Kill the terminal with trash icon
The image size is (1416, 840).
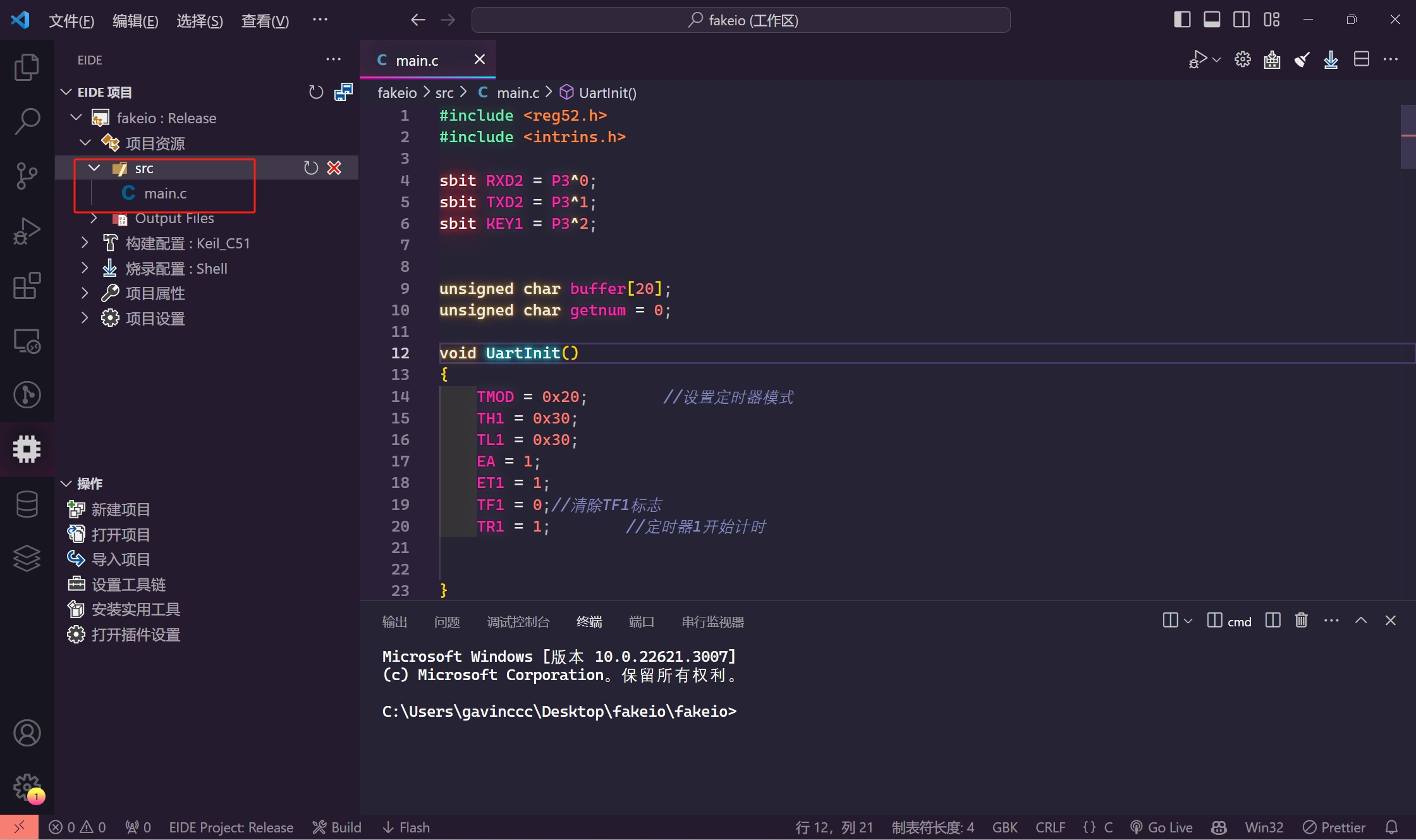pyautogui.click(x=1301, y=620)
